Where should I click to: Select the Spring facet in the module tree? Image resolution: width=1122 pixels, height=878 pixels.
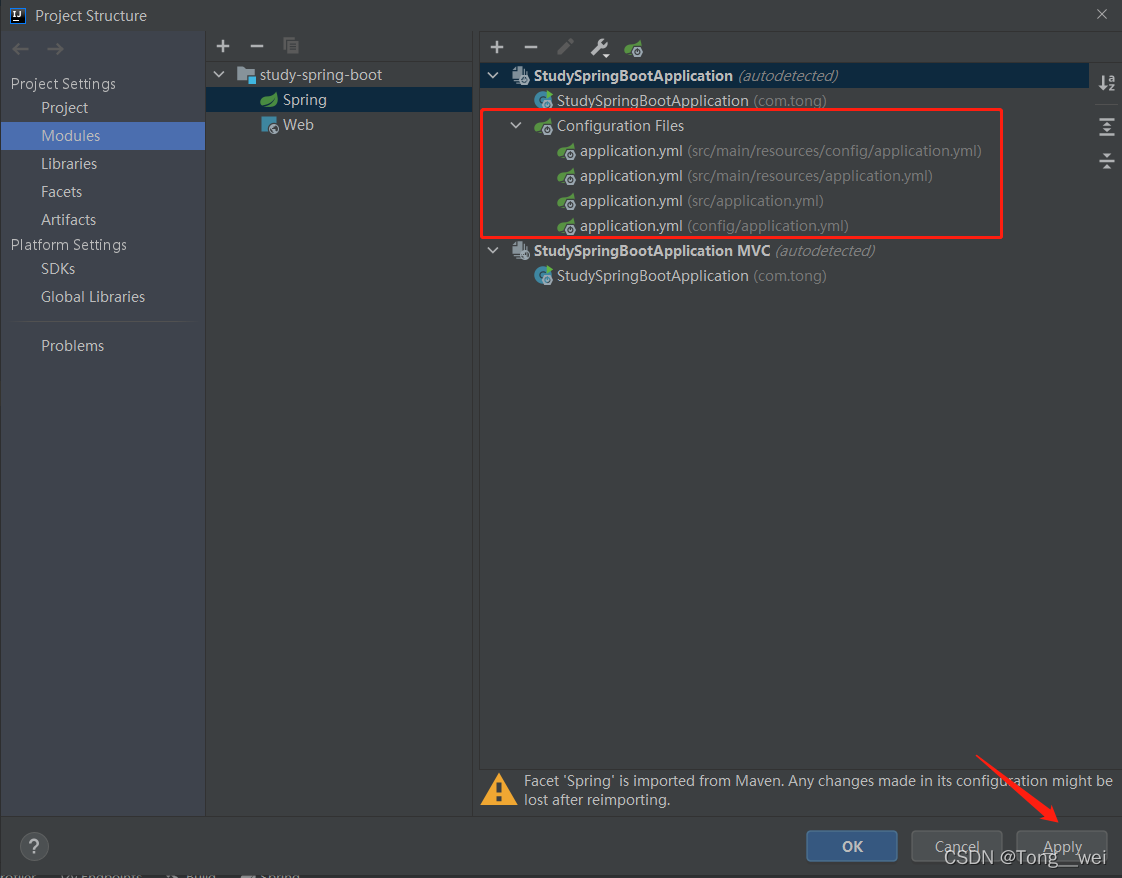click(339, 100)
